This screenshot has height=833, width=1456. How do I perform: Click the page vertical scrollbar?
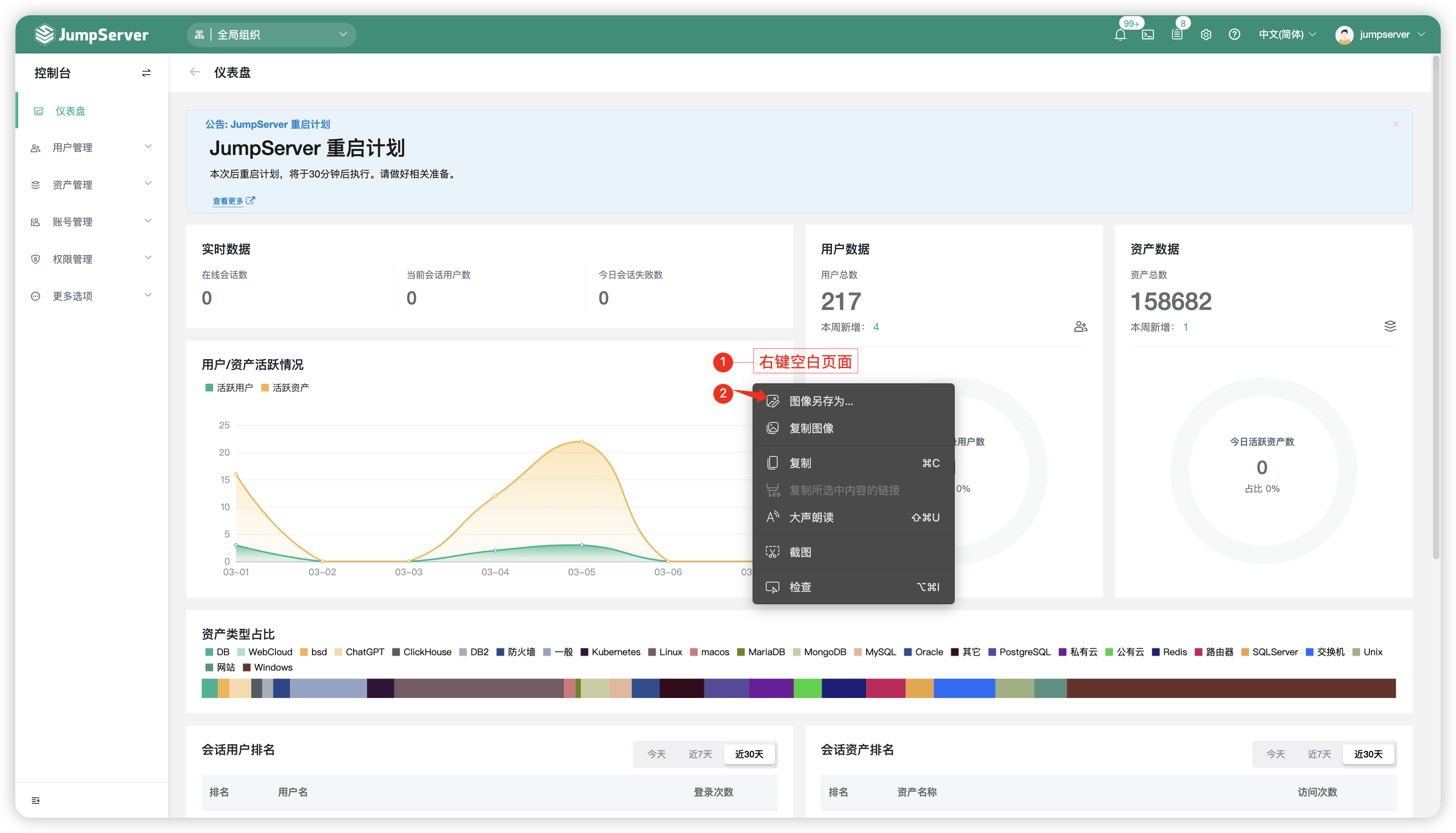point(1436,308)
